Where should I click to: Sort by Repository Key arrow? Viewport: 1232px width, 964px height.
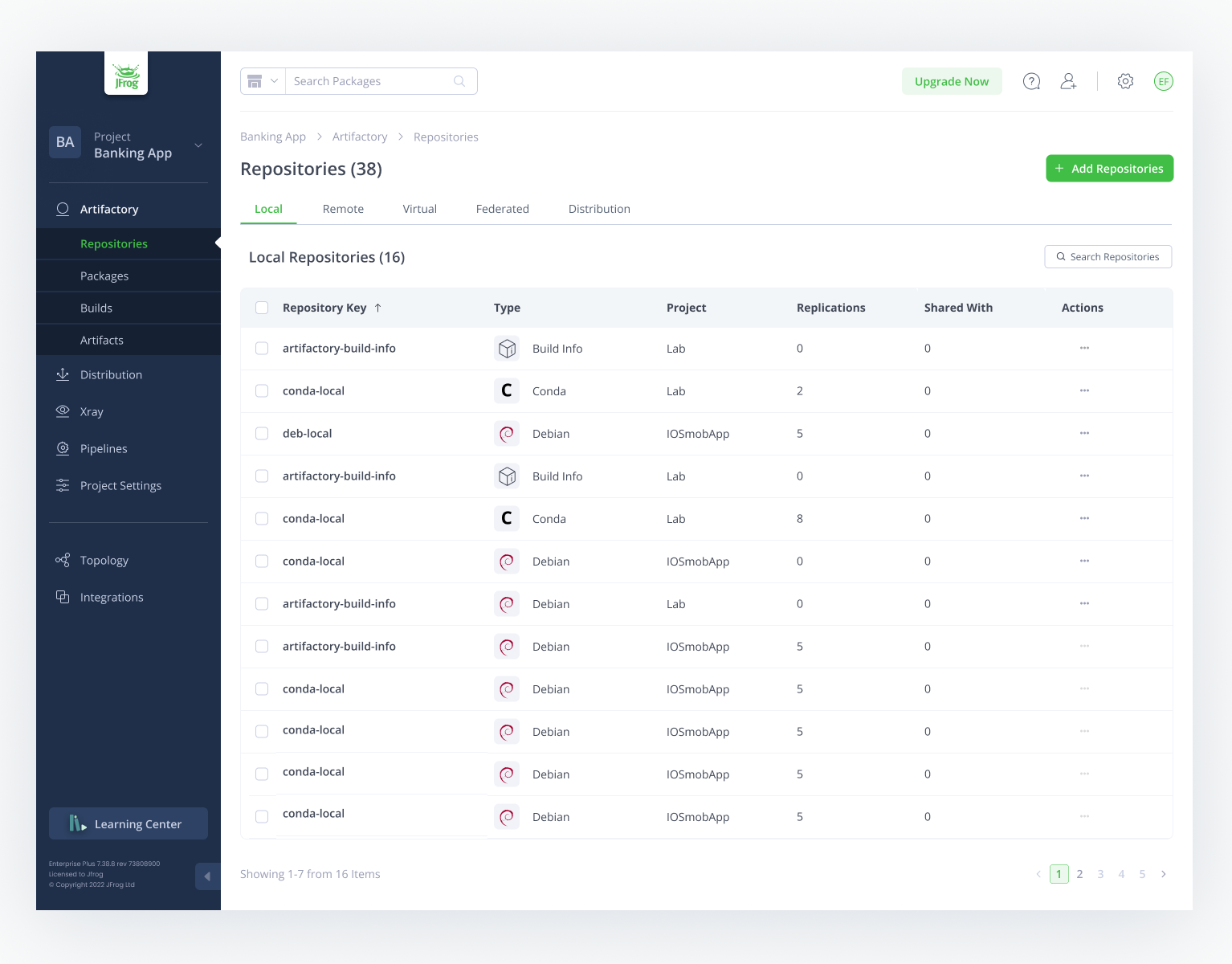(x=377, y=308)
